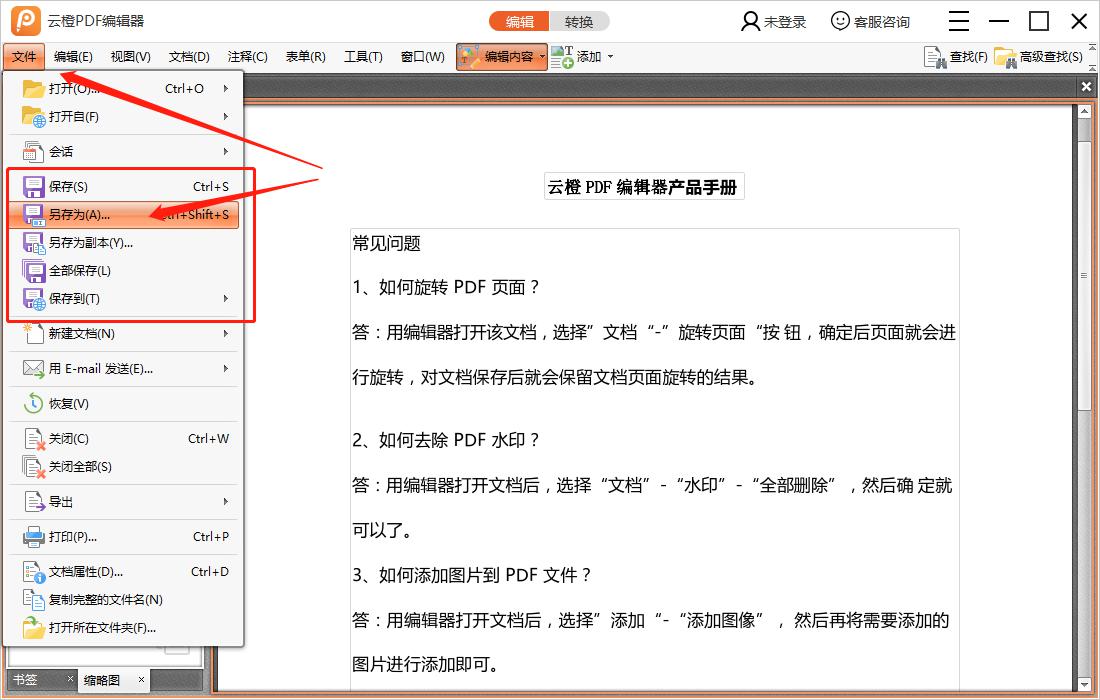The width and height of the screenshot is (1100, 700).
Task: Open the 文档(D) menu
Action: [x=189, y=57]
